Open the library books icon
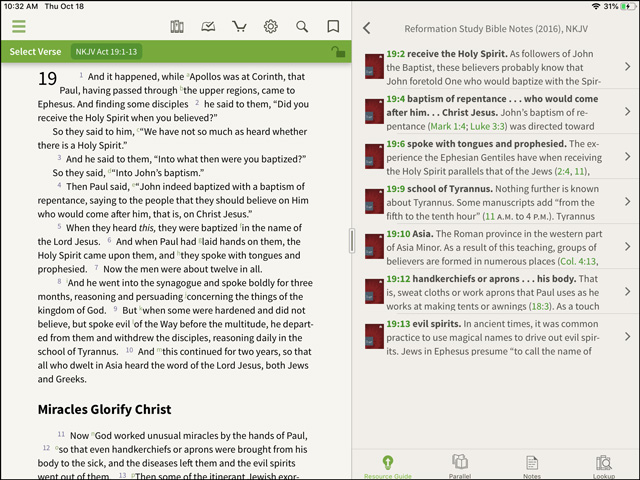The image size is (640, 480). [177, 27]
